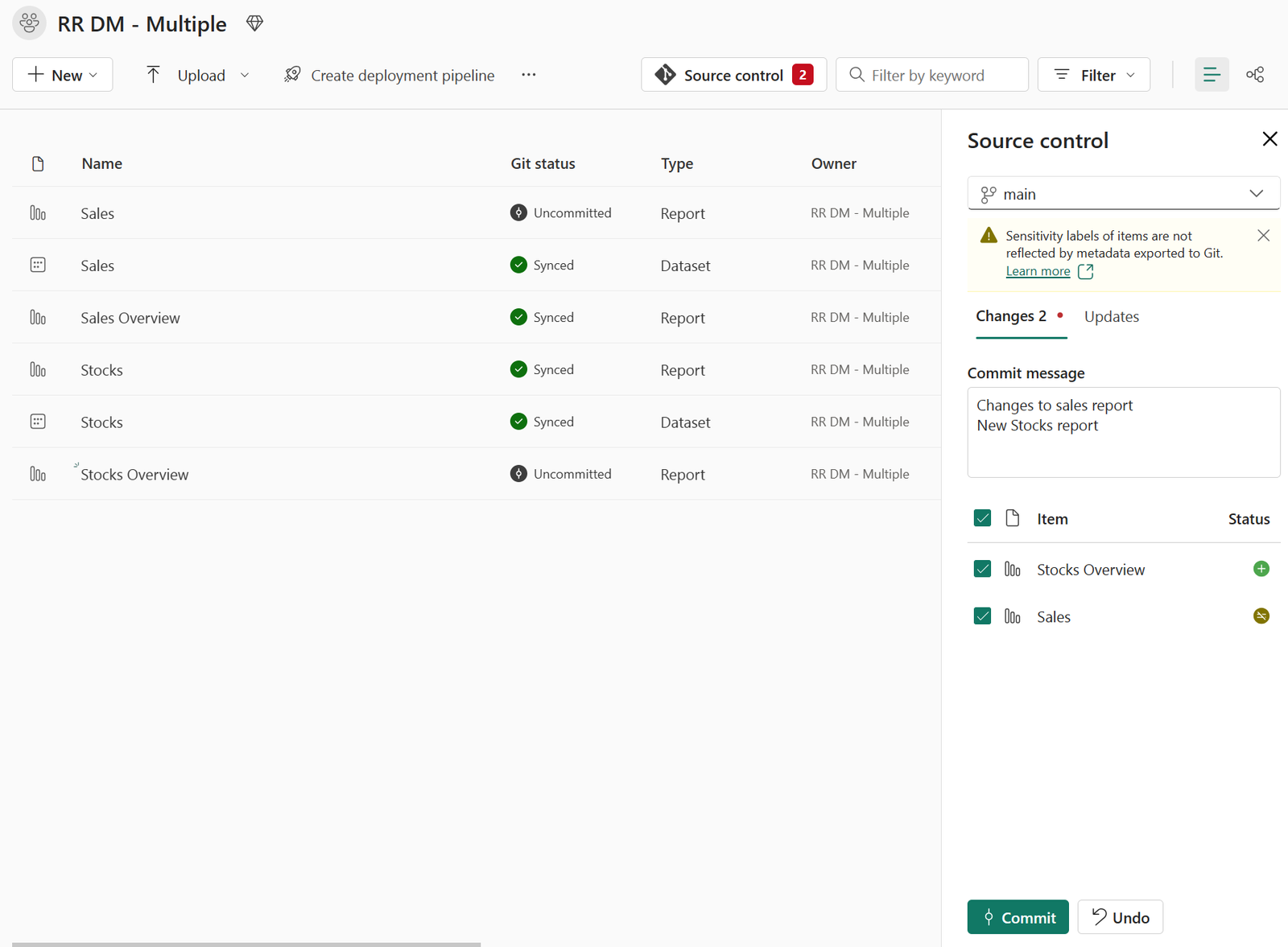Viewport: 1288px width, 947px height.
Task: Open Source control button in toolbar
Action: point(734,75)
